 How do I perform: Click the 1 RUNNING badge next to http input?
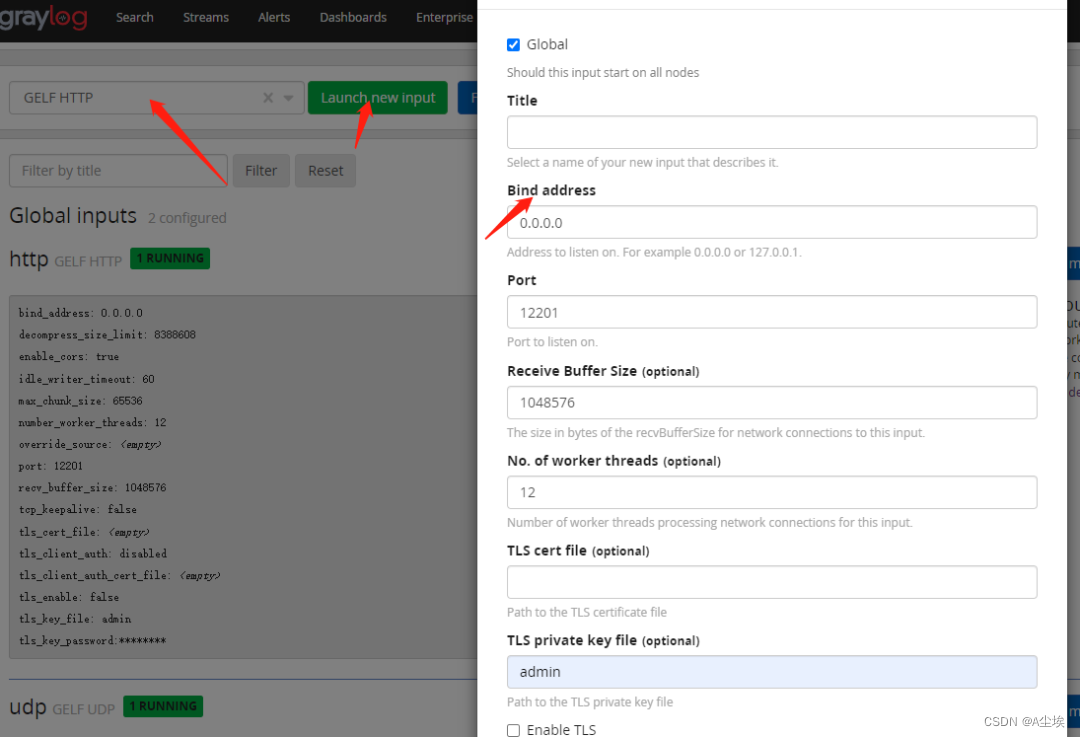[169, 258]
